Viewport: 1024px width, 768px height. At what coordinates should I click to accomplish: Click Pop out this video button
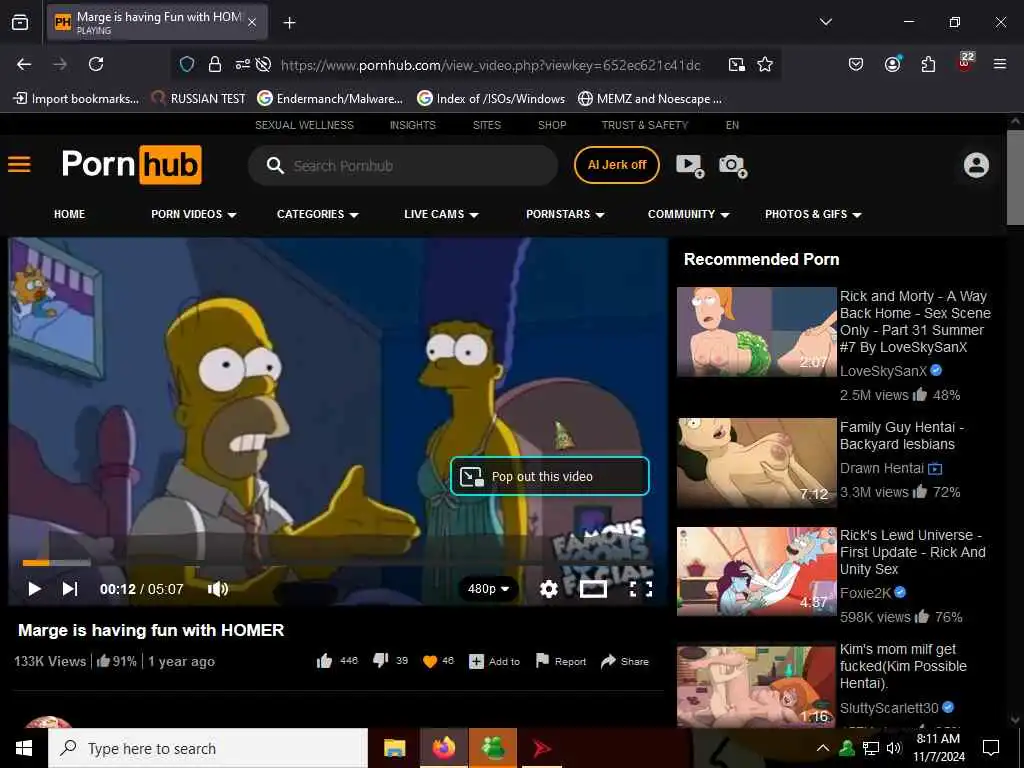point(550,476)
